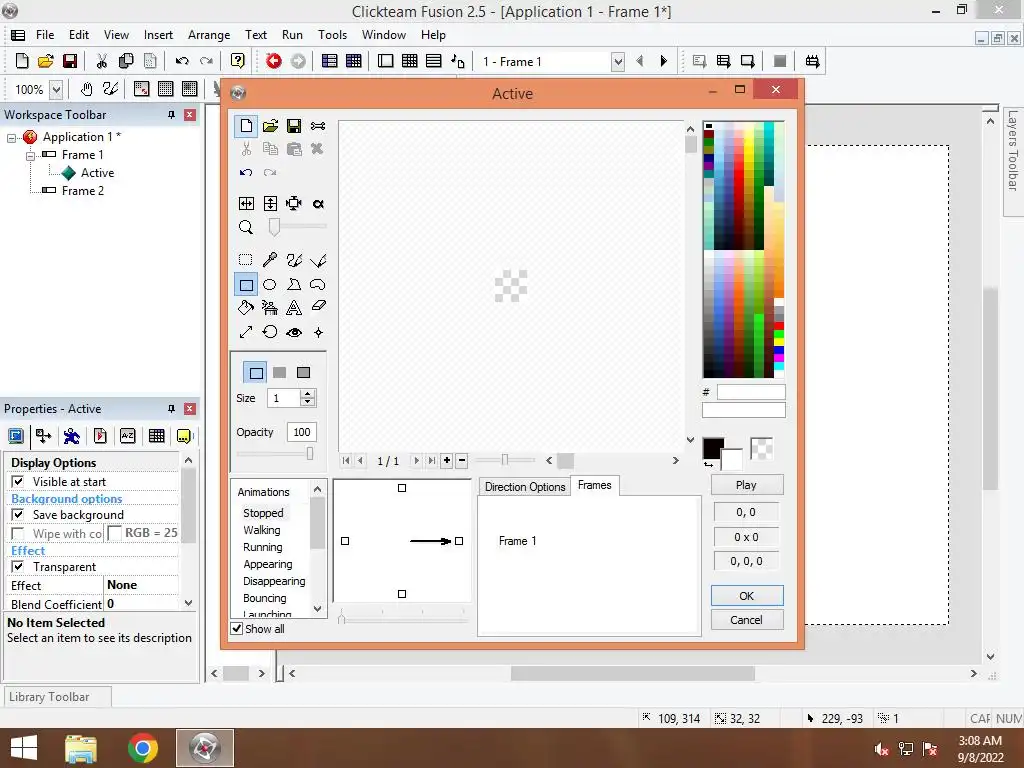1024x768 pixels.
Task: Select outline-only shape fill mode
Action: point(255,372)
